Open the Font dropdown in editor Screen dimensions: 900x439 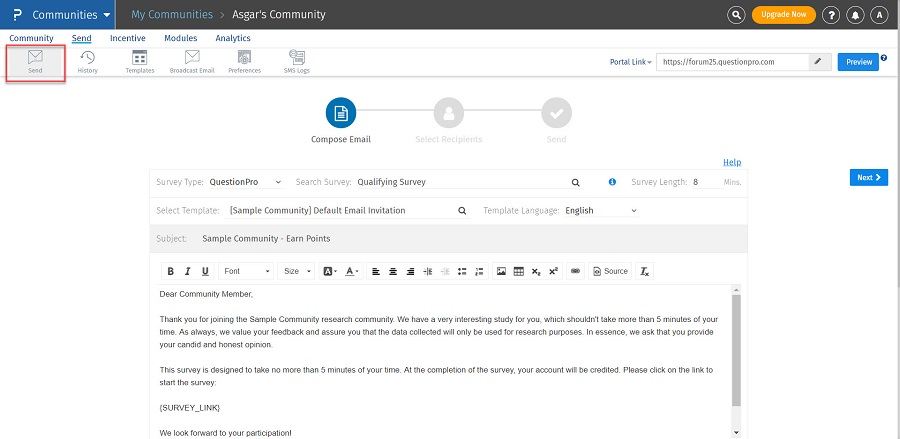point(246,271)
